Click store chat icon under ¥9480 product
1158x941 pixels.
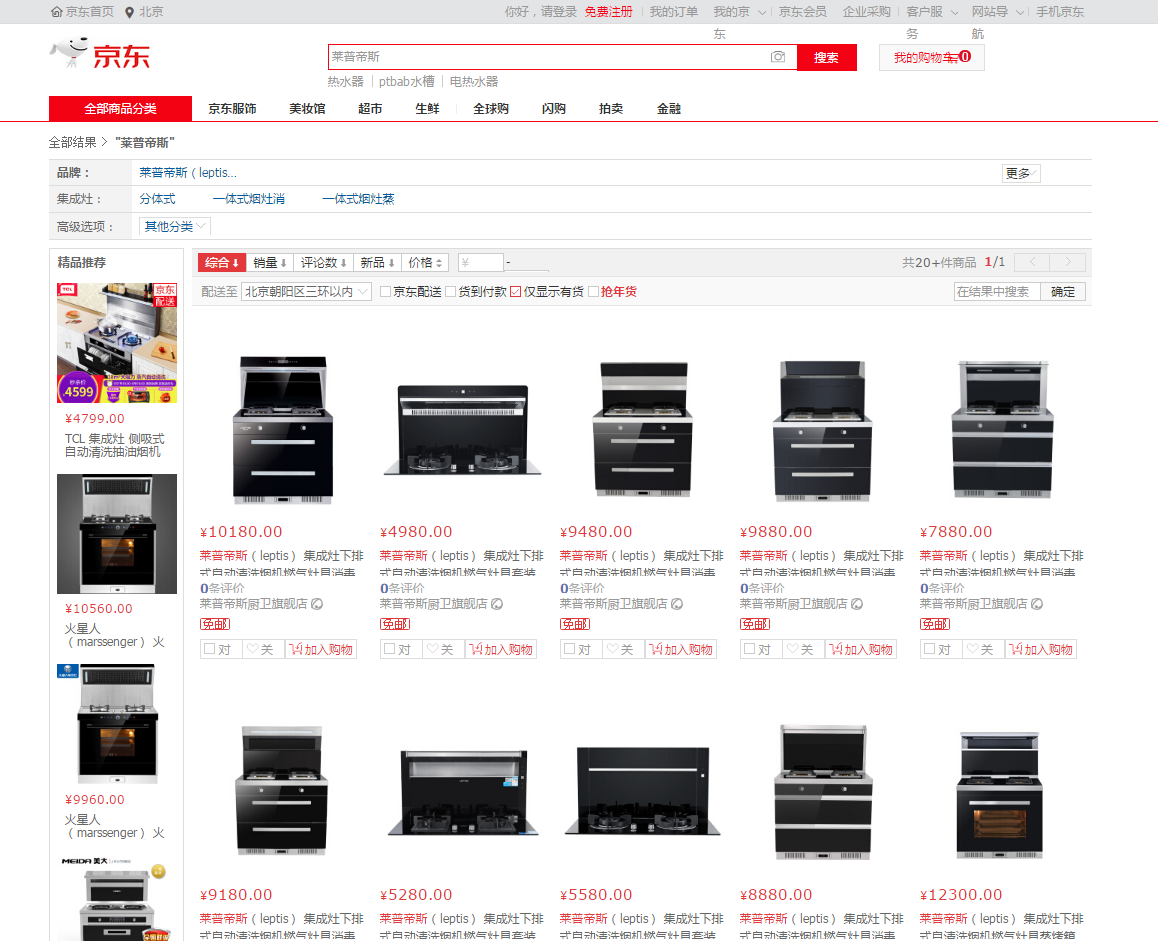pyautogui.click(x=677, y=604)
